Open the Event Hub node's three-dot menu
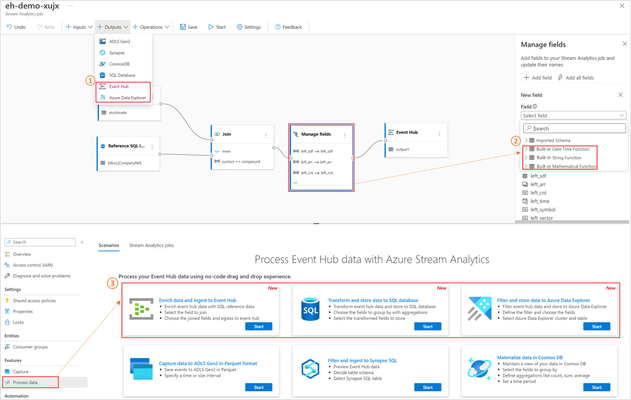Viewport: 631px width, 400px height. pos(439,133)
